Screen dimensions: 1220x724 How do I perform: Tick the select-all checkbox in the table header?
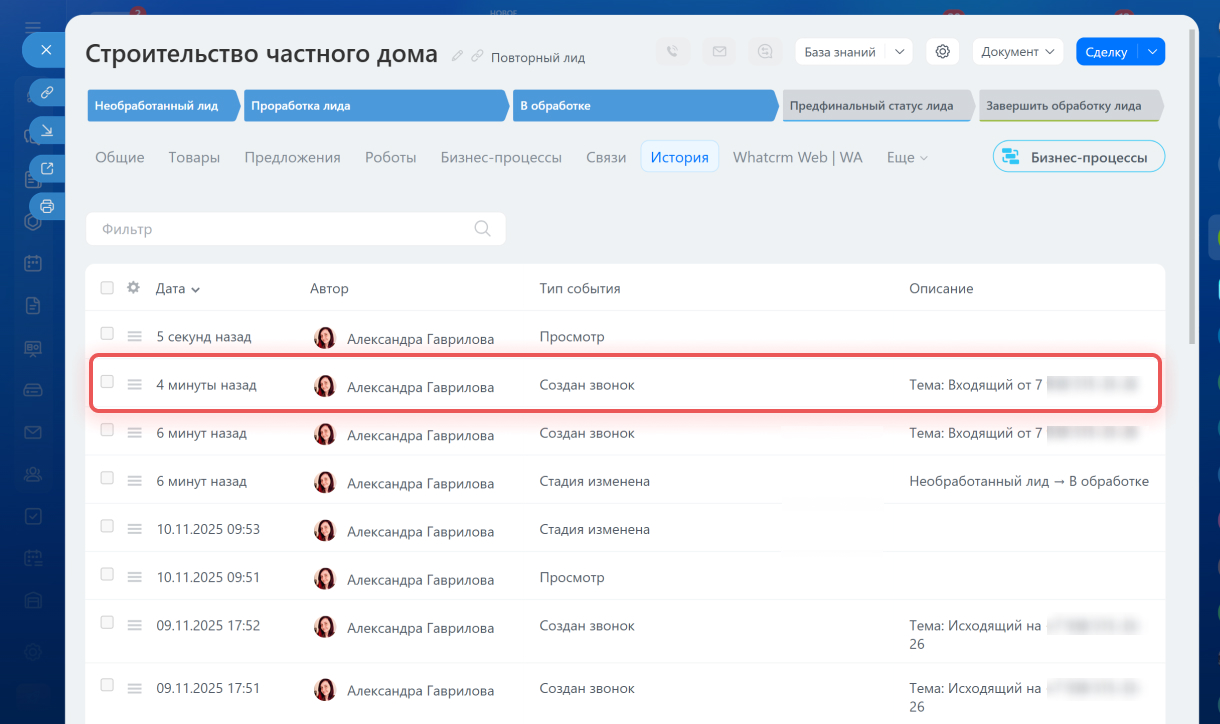pyautogui.click(x=107, y=288)
